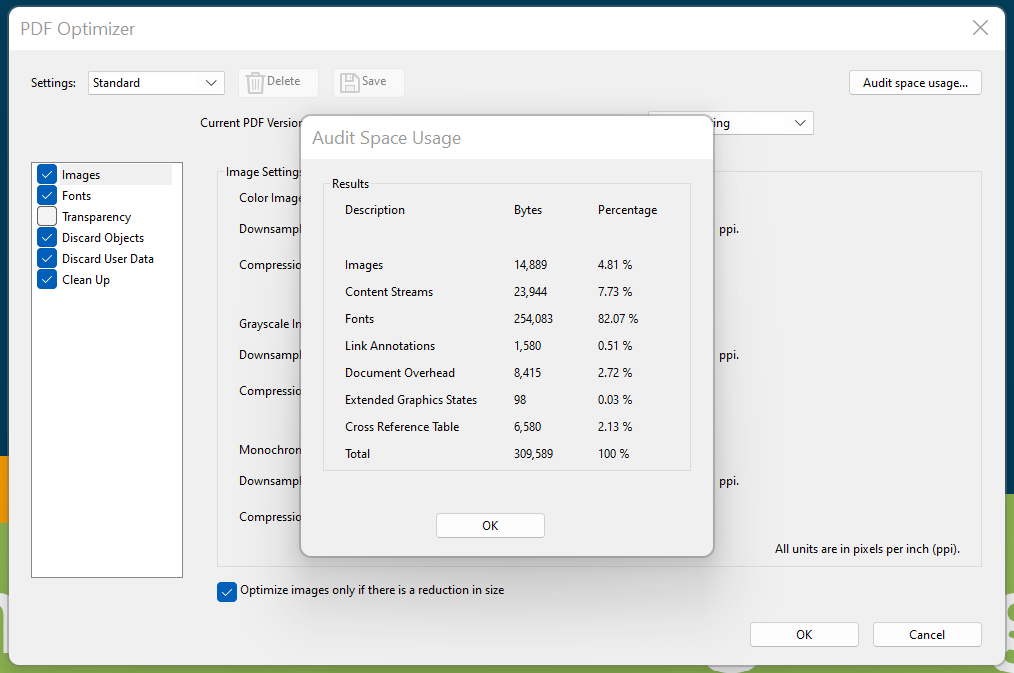Enable the Transparency checkbox
The height and width of the screenshot is (673, 1014).
tap(46, 216)
